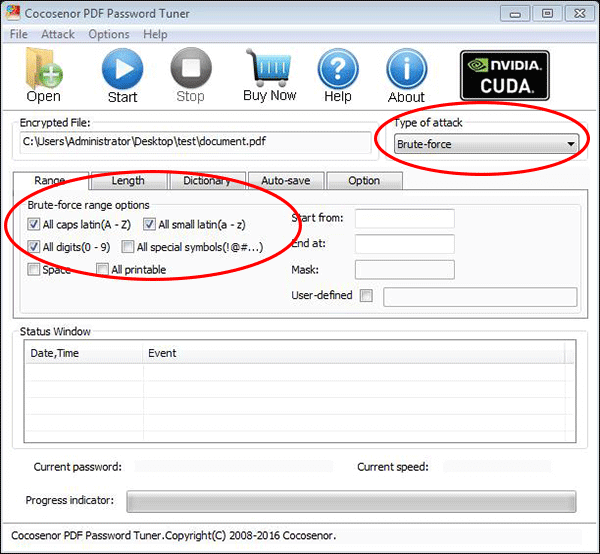Check the All printable option
The image size is (600, 554).
coord(103,269)
